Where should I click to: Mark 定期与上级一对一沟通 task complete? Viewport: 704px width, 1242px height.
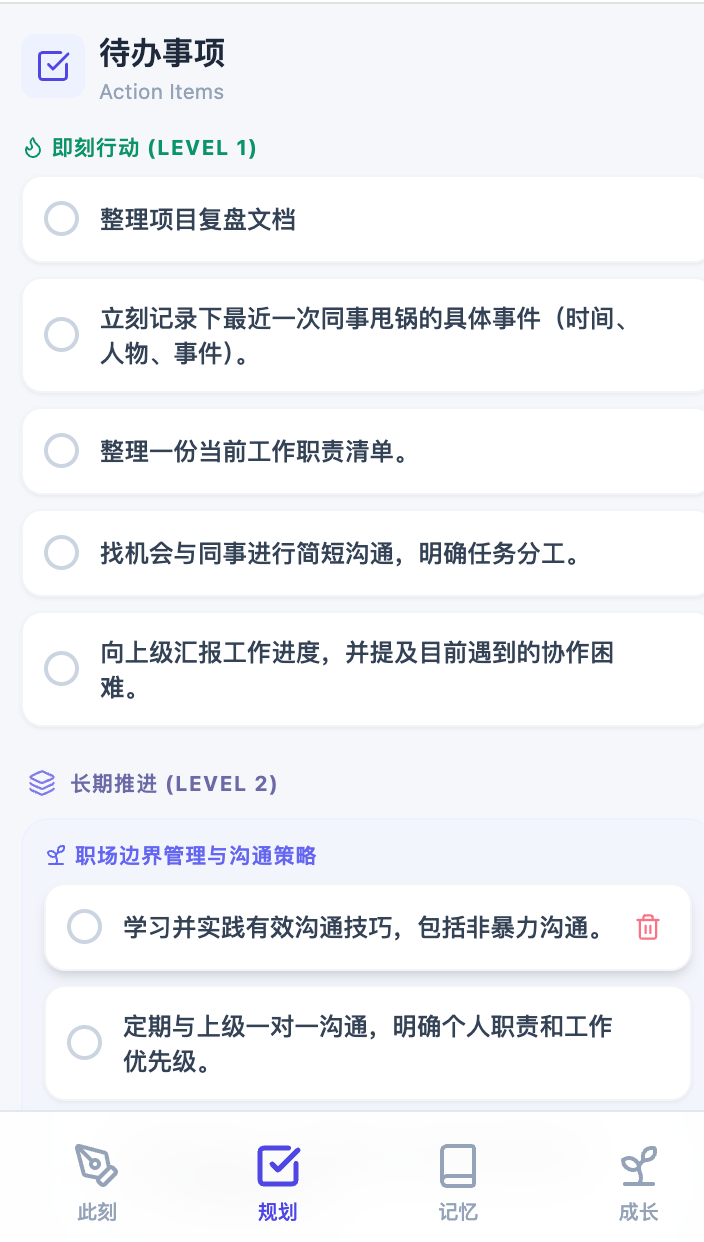click(x=84, y=1043)
